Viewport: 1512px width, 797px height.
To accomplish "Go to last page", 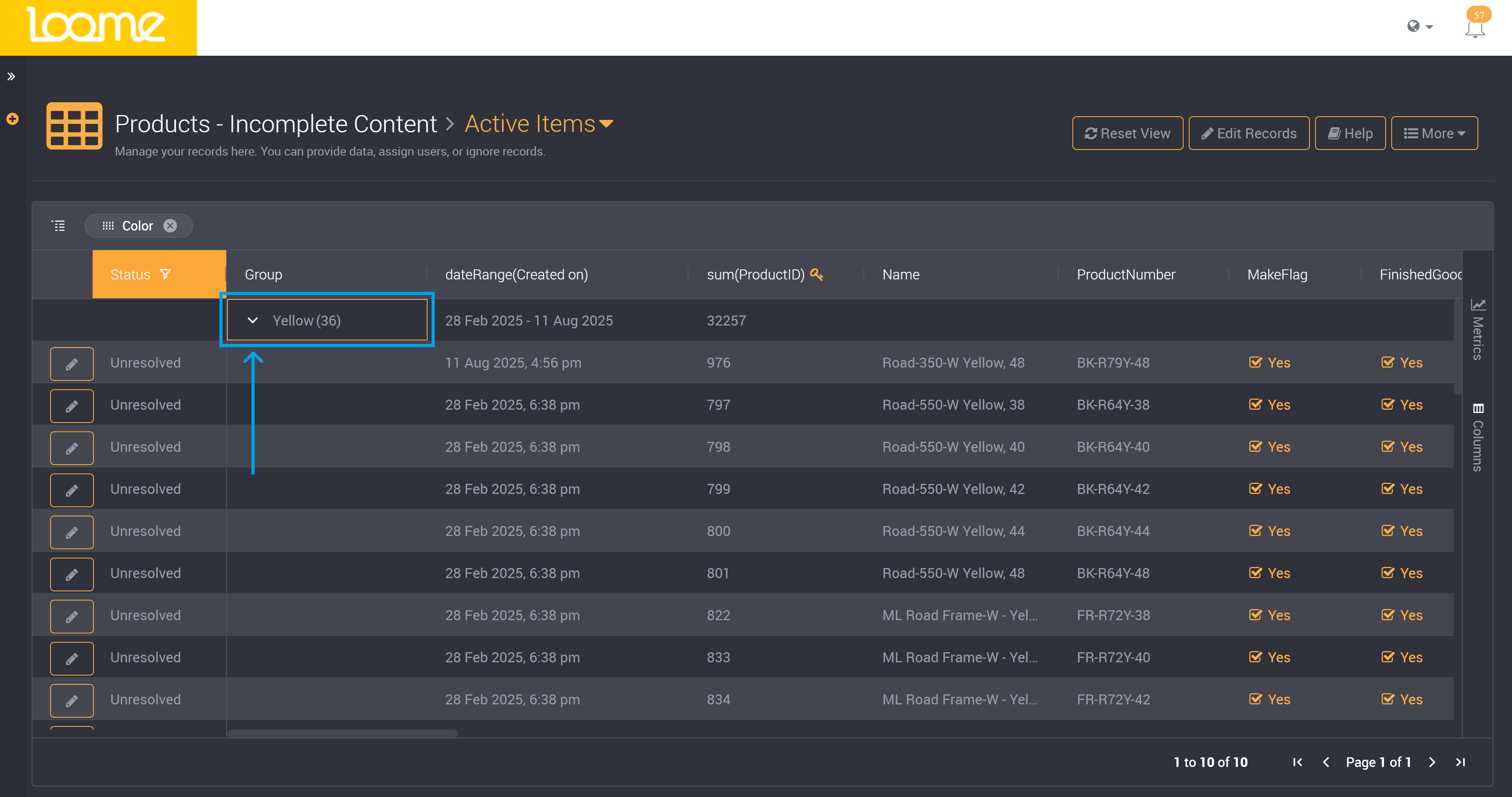I will (1460, 762).
